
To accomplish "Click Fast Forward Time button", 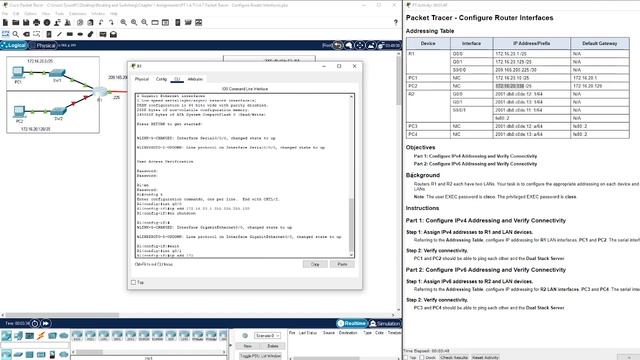I will (x=46, y=323).
